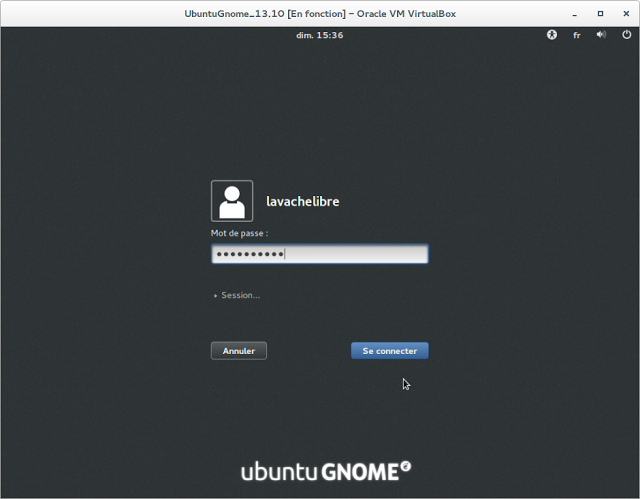The image size is (640, 499).
Task: Open the power menu icon
Action: tap(627, 35)
